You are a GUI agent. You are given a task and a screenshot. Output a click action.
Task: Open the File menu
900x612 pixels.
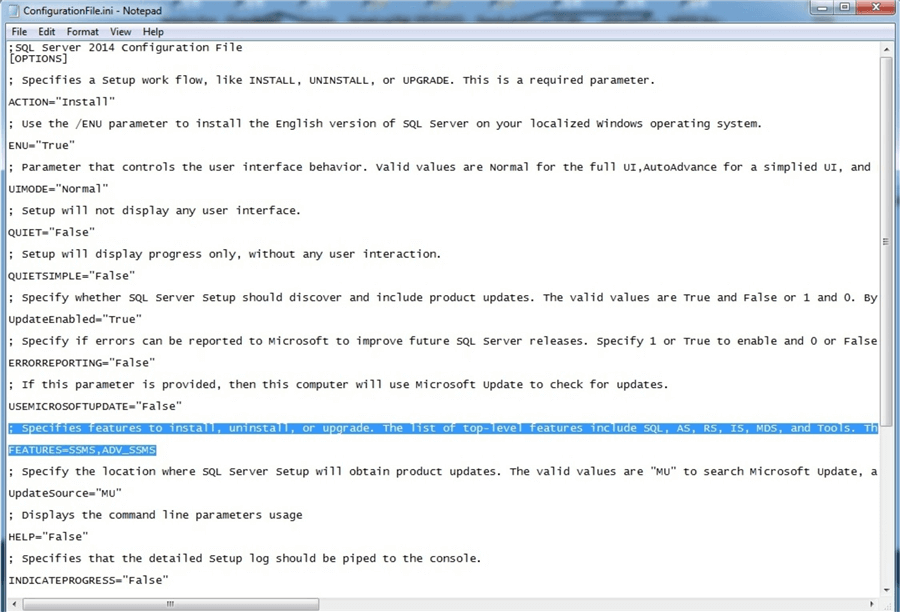tap(19, 32)
